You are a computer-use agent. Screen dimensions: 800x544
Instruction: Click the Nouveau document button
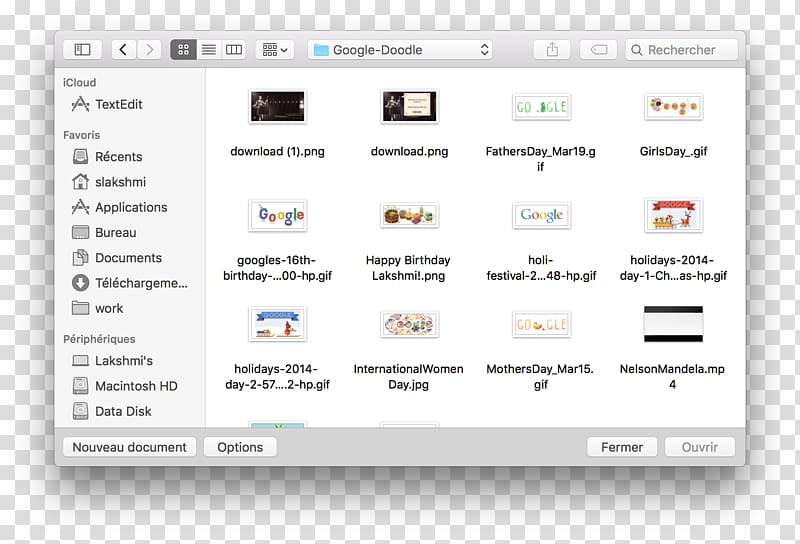pyautogui.click(x=129, y=447)
